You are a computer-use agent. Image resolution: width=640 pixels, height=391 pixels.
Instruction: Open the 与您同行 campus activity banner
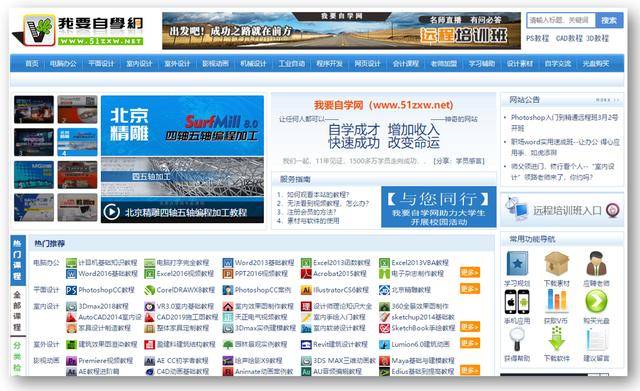pos(438,207)
